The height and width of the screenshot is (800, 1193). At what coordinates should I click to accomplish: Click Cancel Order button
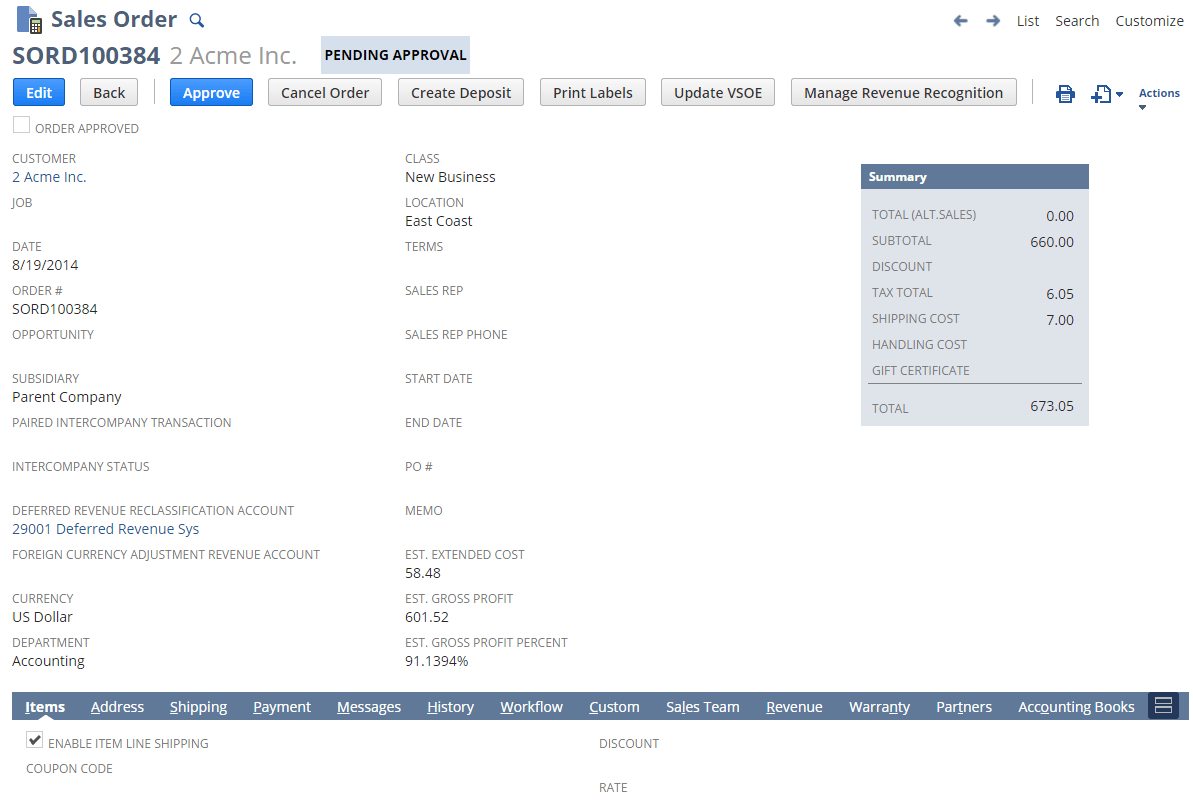point(325,92)
